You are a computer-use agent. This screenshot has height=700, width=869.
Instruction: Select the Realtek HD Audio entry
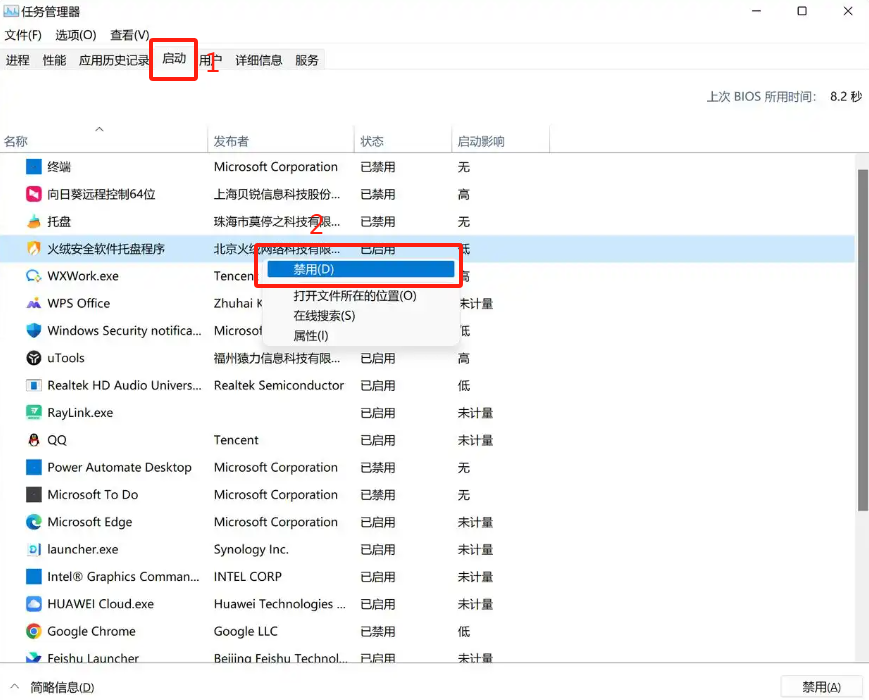pos(120,385)
